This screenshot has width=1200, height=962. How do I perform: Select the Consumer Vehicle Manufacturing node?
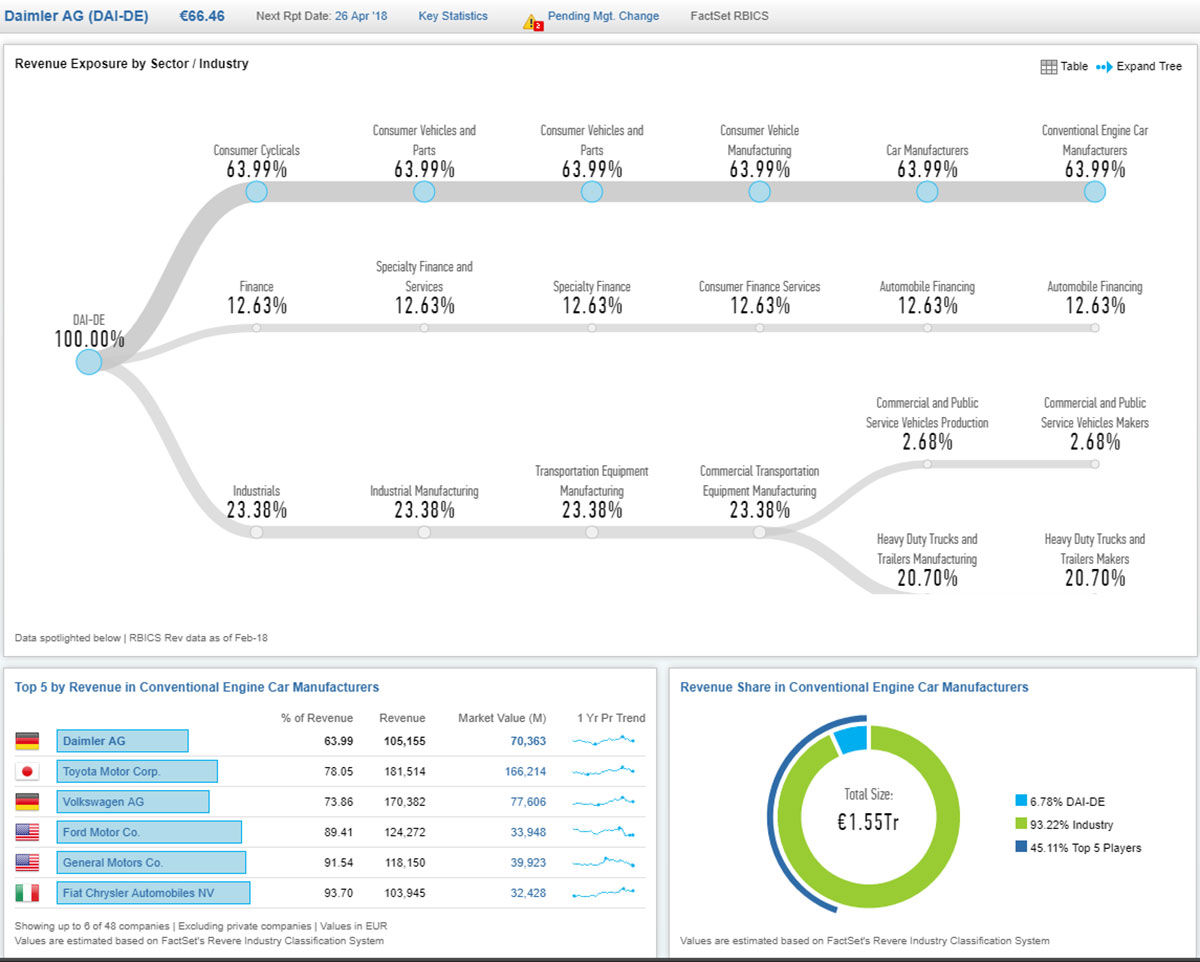pos(760,191)
